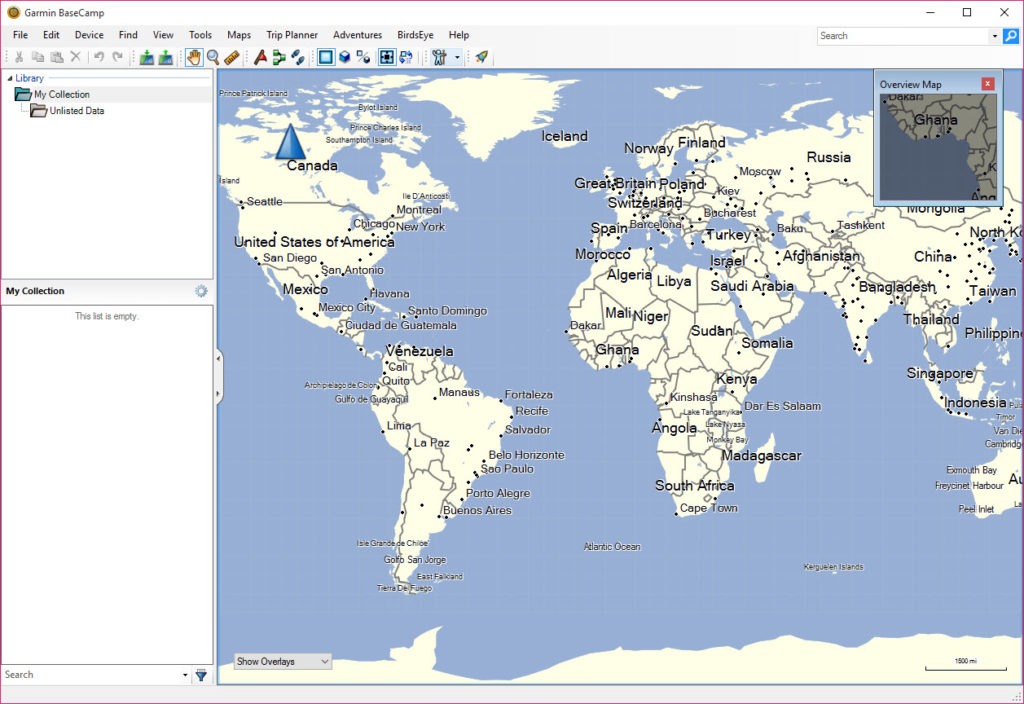Click the Undo arrow icon
Screen dimensions: 1024x704
pyautogui.click(x=99, y=57)
